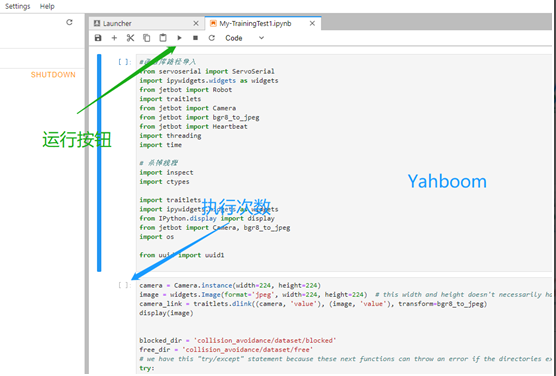
Task: Run the selected cell with the play button
Action: click(179, 38)
